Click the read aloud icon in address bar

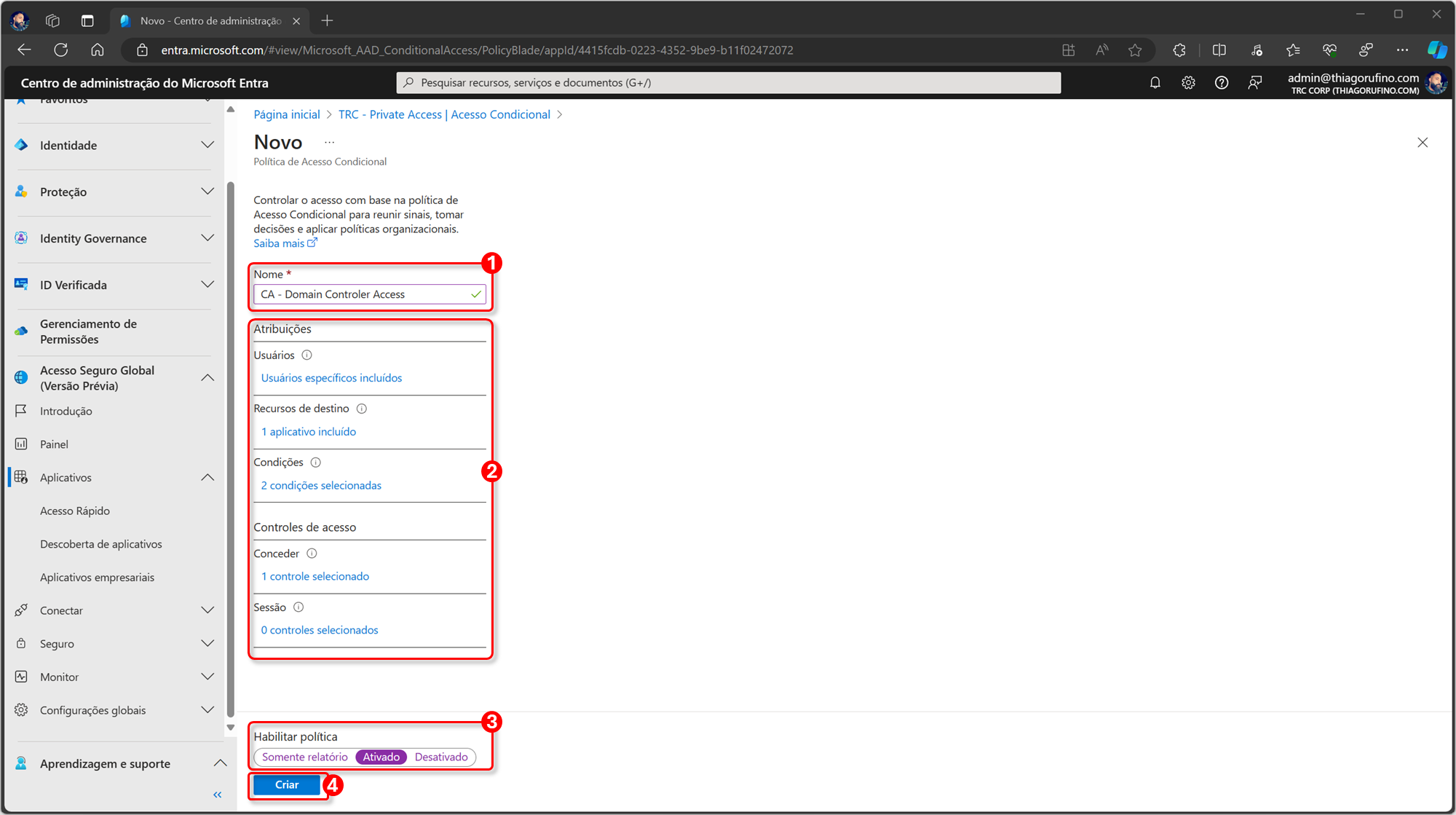(1102, 50)
